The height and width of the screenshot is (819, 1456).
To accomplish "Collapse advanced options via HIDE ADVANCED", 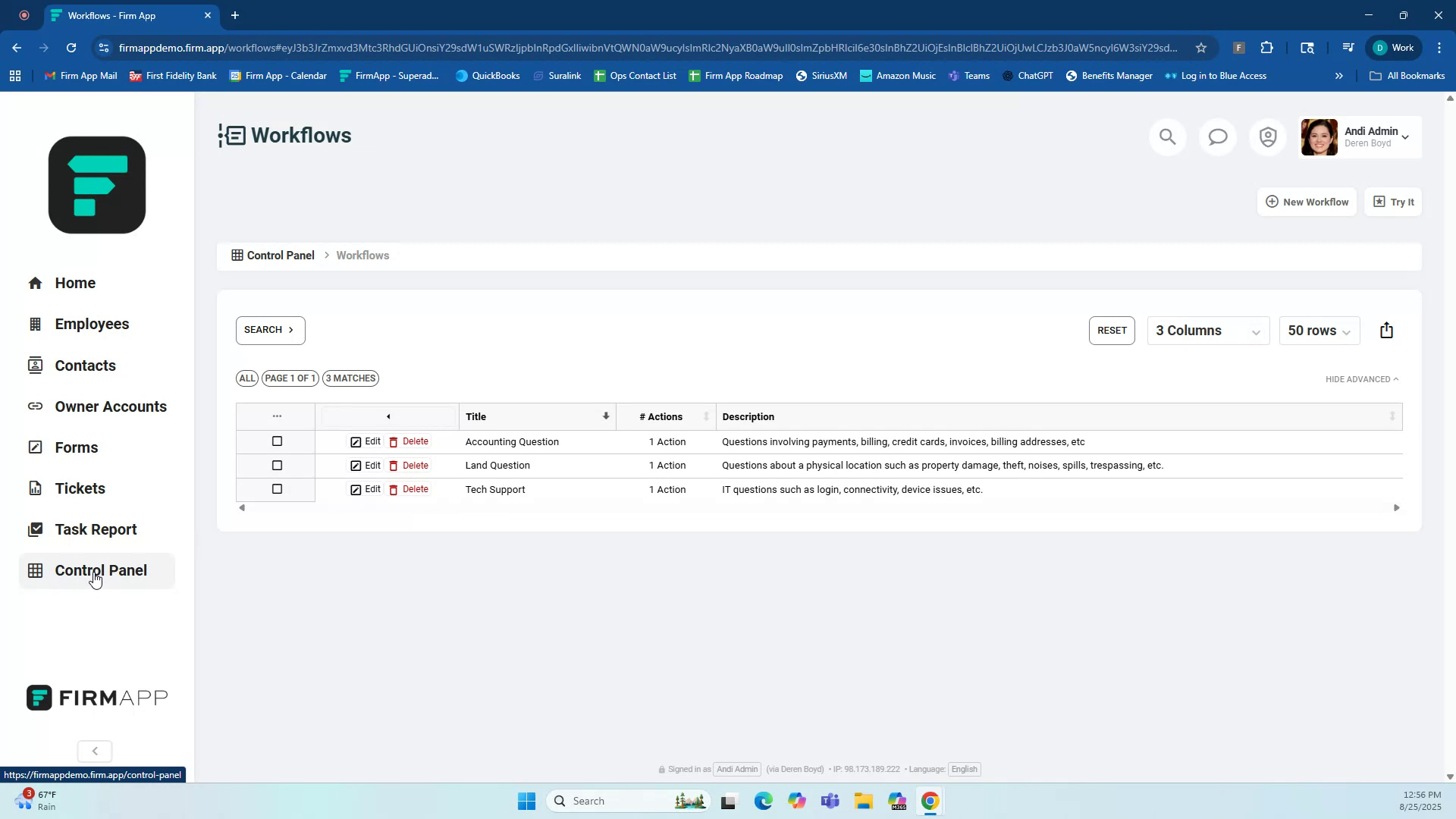I will [1361, 378].
